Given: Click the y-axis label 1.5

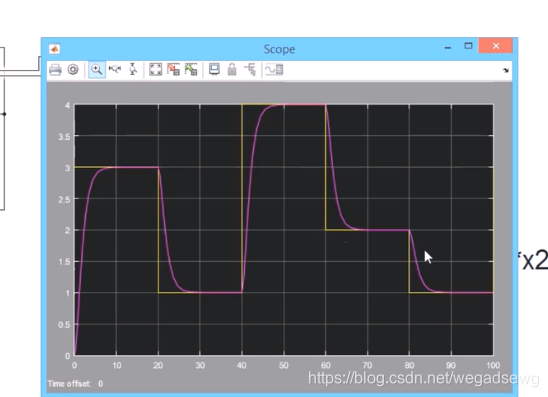Looking at the screenshot, I should 64,262.
